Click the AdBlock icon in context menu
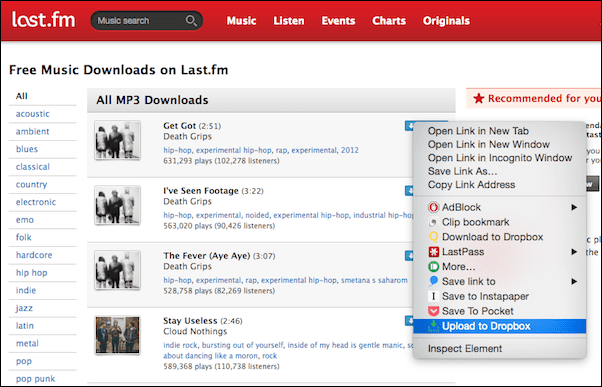 coord(433,207)
